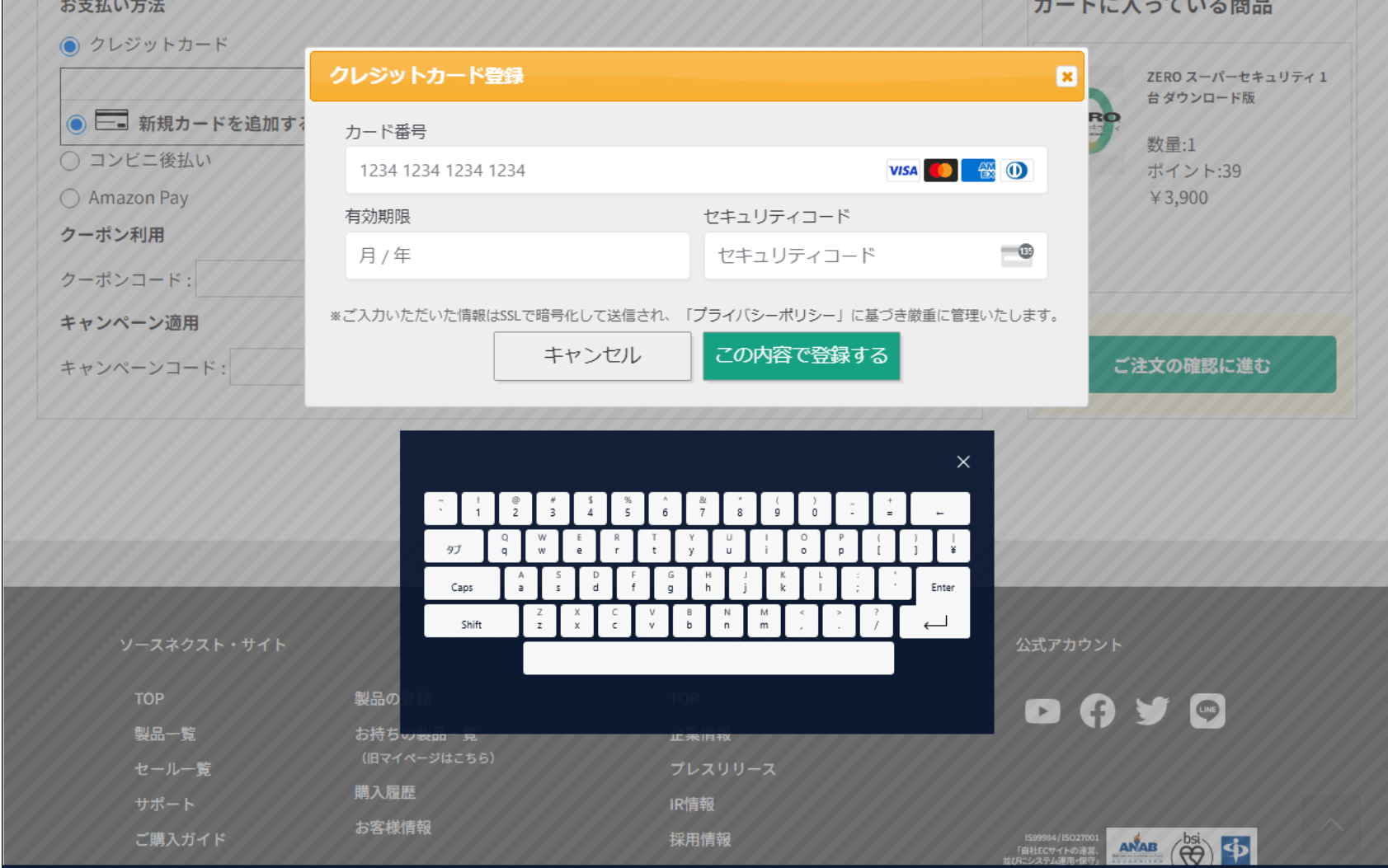Select the Amazon Pay radio button
1388x868 pixels.
pos(70,199)
